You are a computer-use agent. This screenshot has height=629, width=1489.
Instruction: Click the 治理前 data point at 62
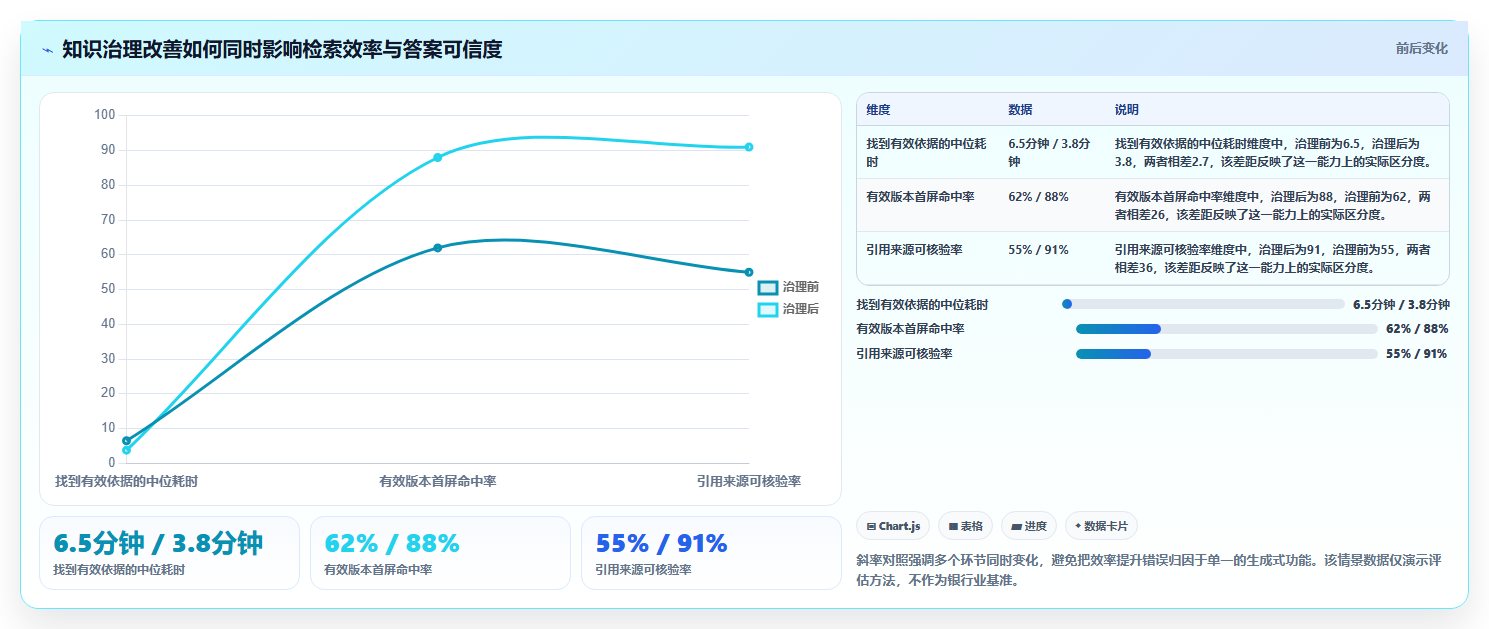click(x=438, y=247)
